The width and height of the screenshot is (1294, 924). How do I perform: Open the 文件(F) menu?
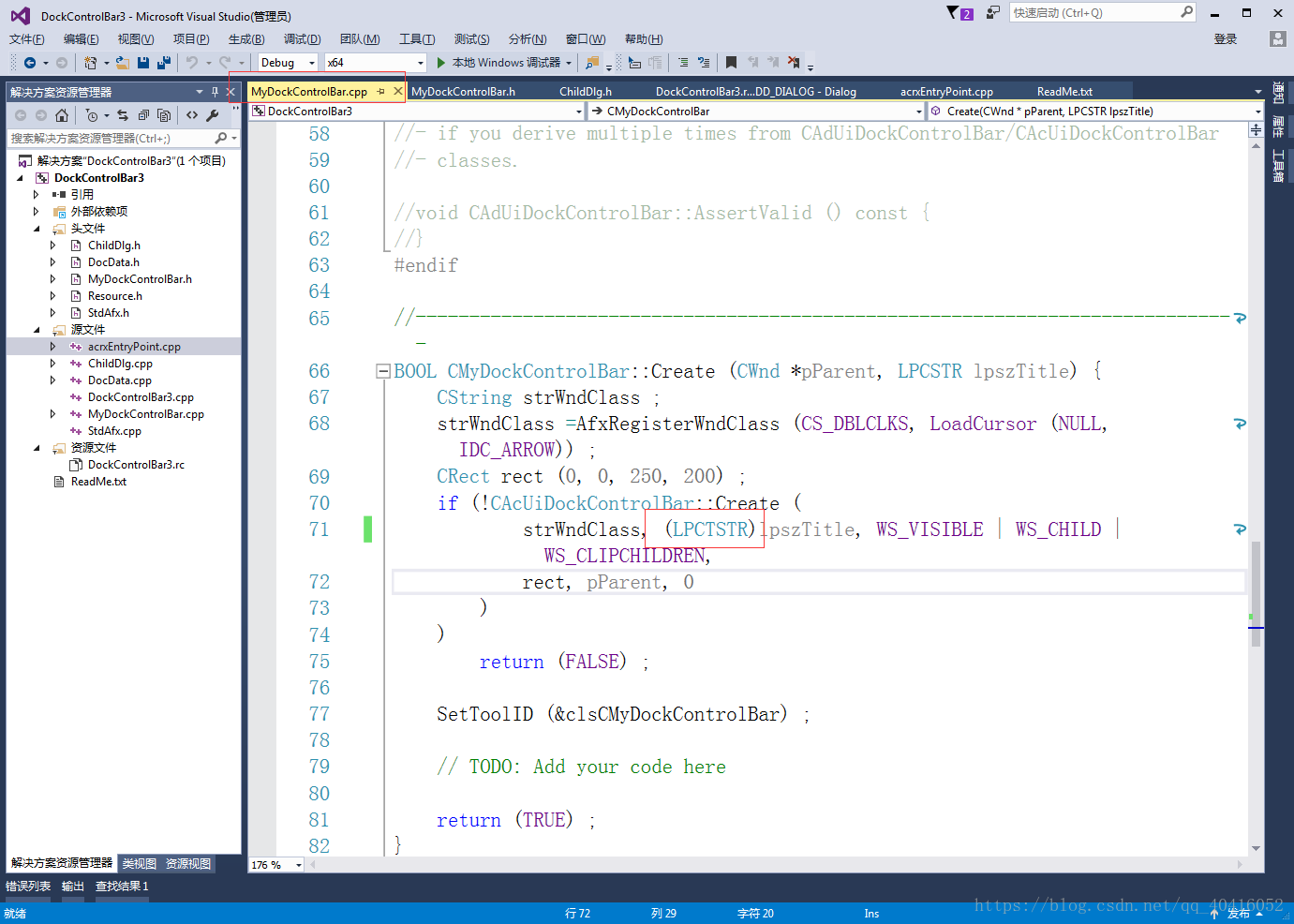[x=27, y=38]
